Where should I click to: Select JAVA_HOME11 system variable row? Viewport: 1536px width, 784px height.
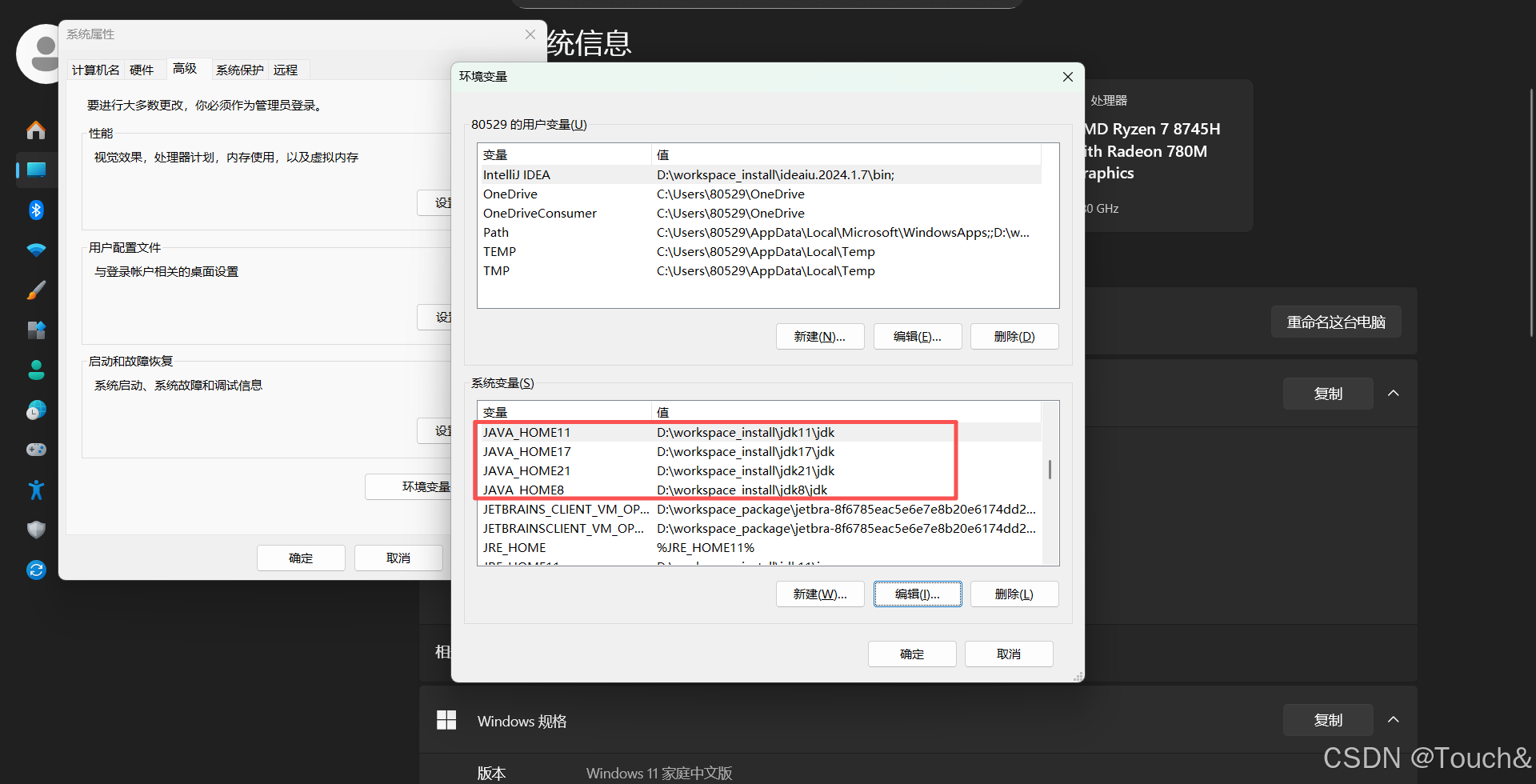tap(759, 433)
